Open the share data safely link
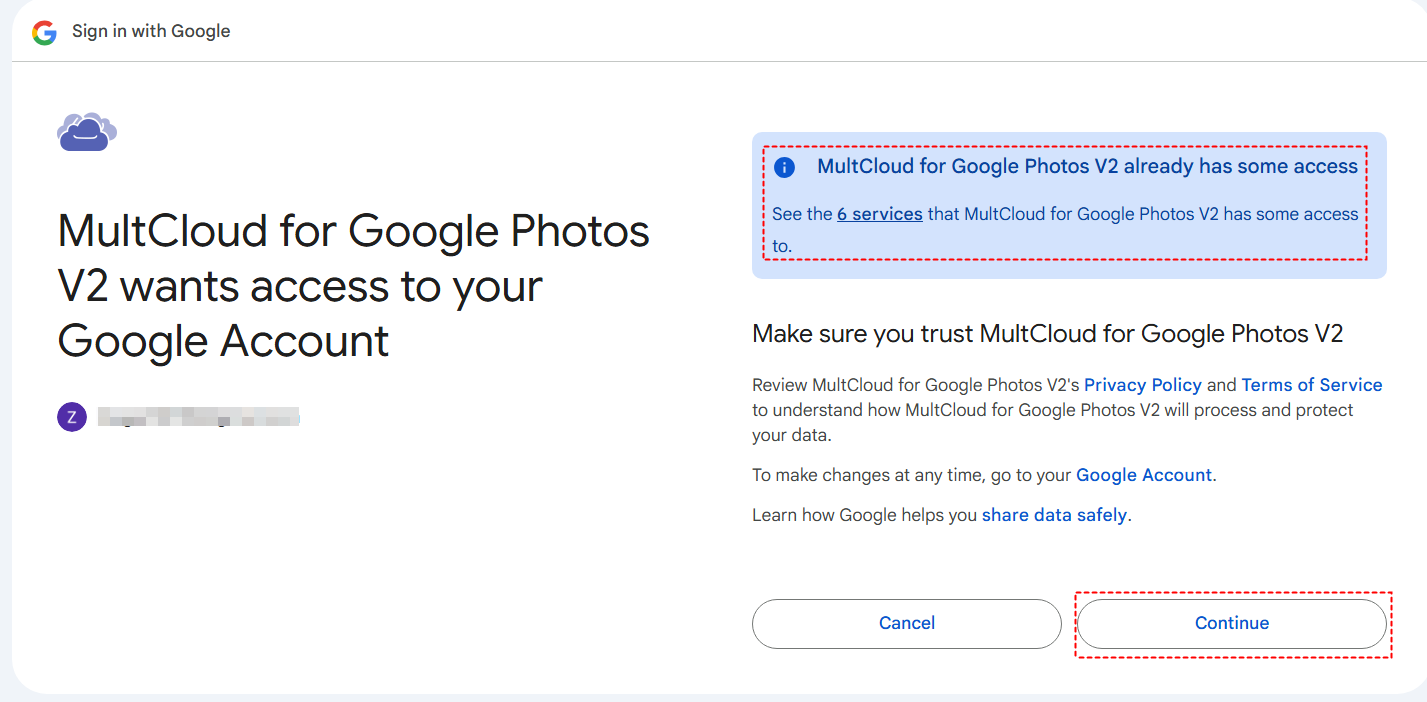This screenshot has height=702, width=1427. [x=1054, y=516]
